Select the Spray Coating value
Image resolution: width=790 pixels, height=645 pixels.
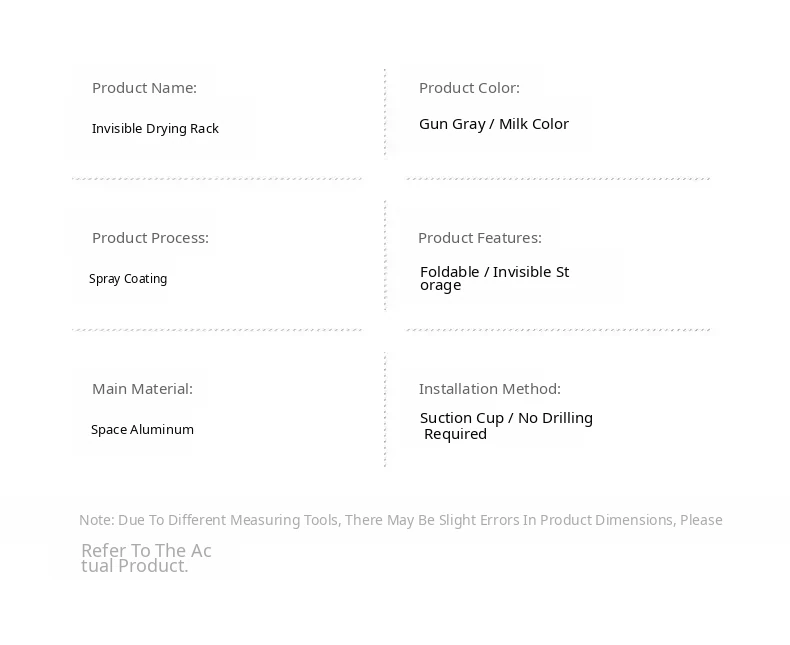coord(128,279)
